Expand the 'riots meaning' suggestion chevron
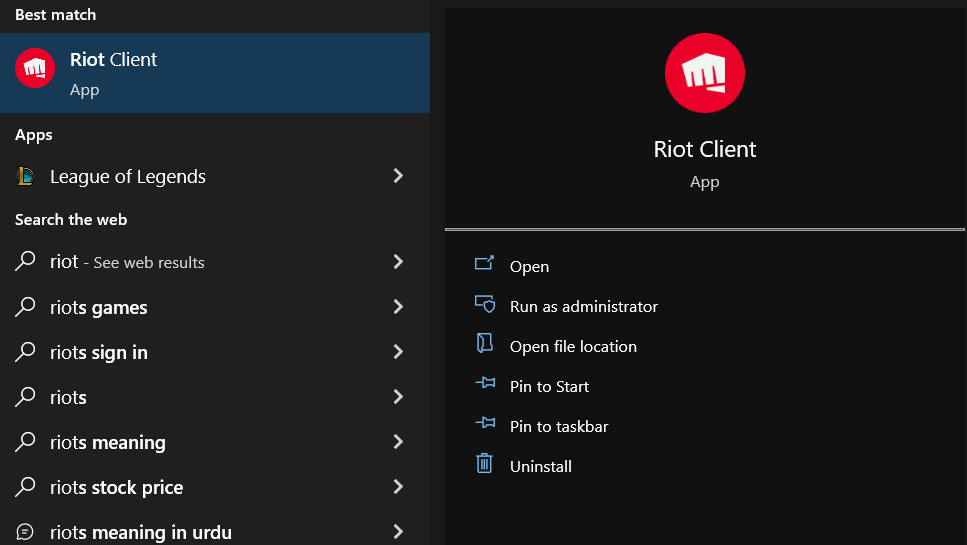Image resolution: width=967 pixels, height=545 pixels. click(x=398, y=441)
